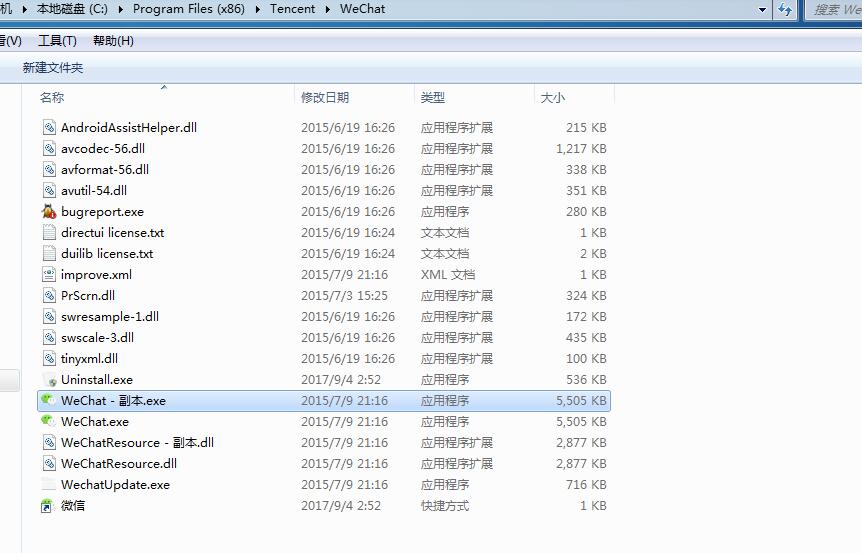The width and height of the screenshot is (862, 553).
Task: Open the partially visible 查看(V) menu
Action: (10, 41)
